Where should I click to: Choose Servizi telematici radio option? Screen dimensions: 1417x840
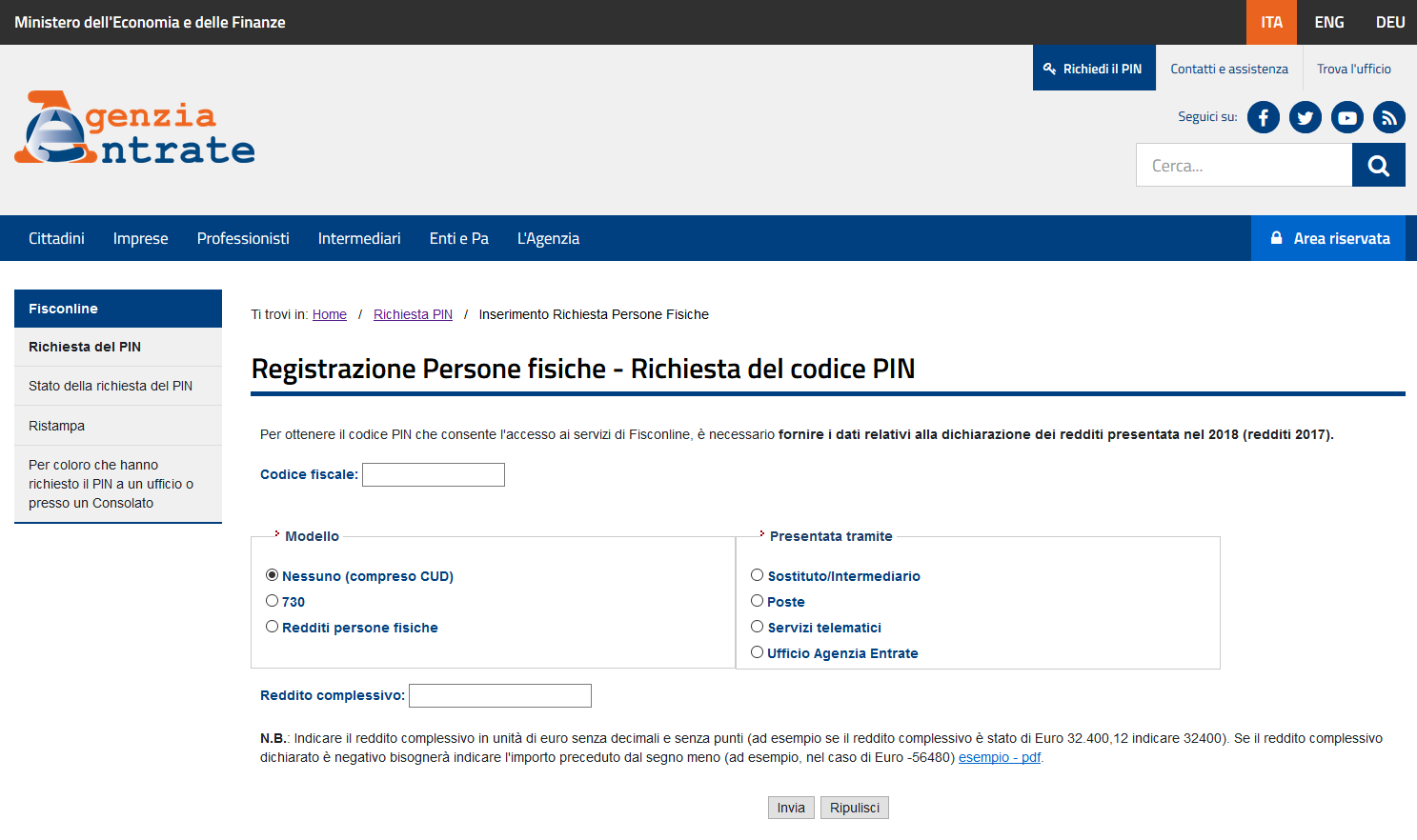coord(758,627)
